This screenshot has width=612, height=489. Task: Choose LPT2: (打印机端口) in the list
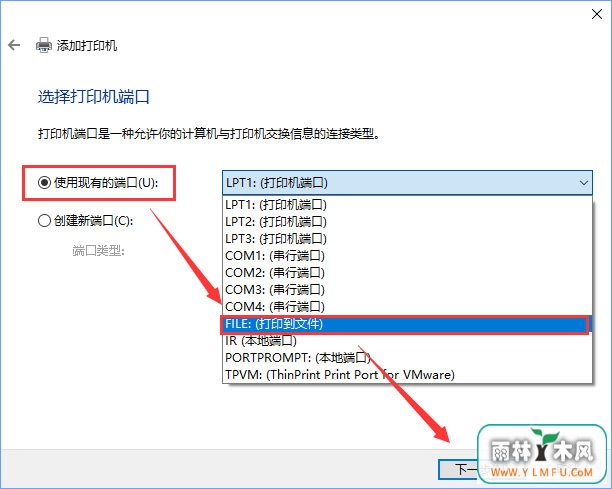(x=407, y=222)
